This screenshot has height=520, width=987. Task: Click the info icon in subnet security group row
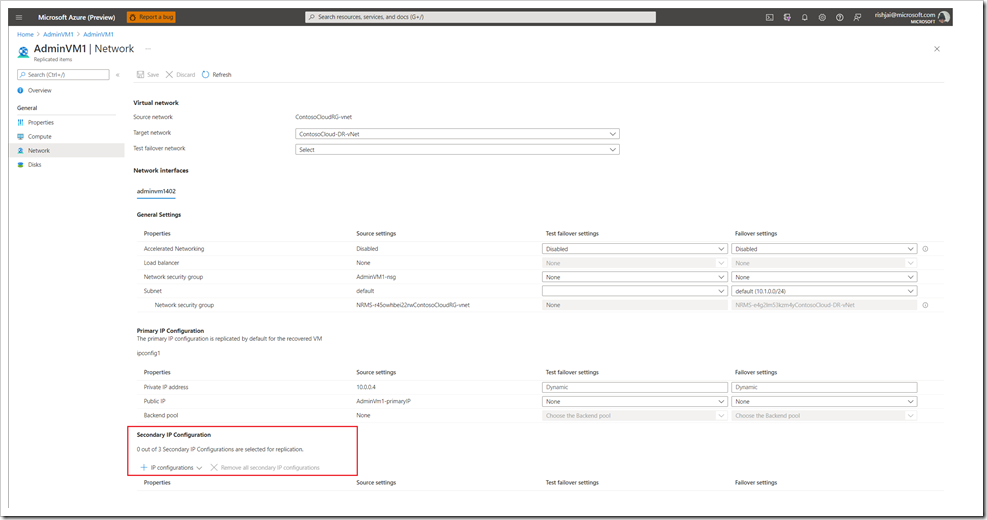[925, 305]
